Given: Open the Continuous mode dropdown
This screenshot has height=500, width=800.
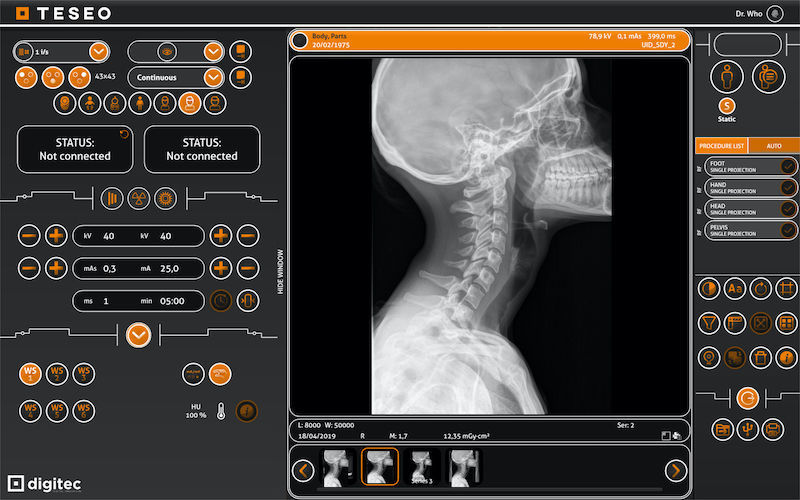Looking at the screenshot, I should click(x=212, y=77).
